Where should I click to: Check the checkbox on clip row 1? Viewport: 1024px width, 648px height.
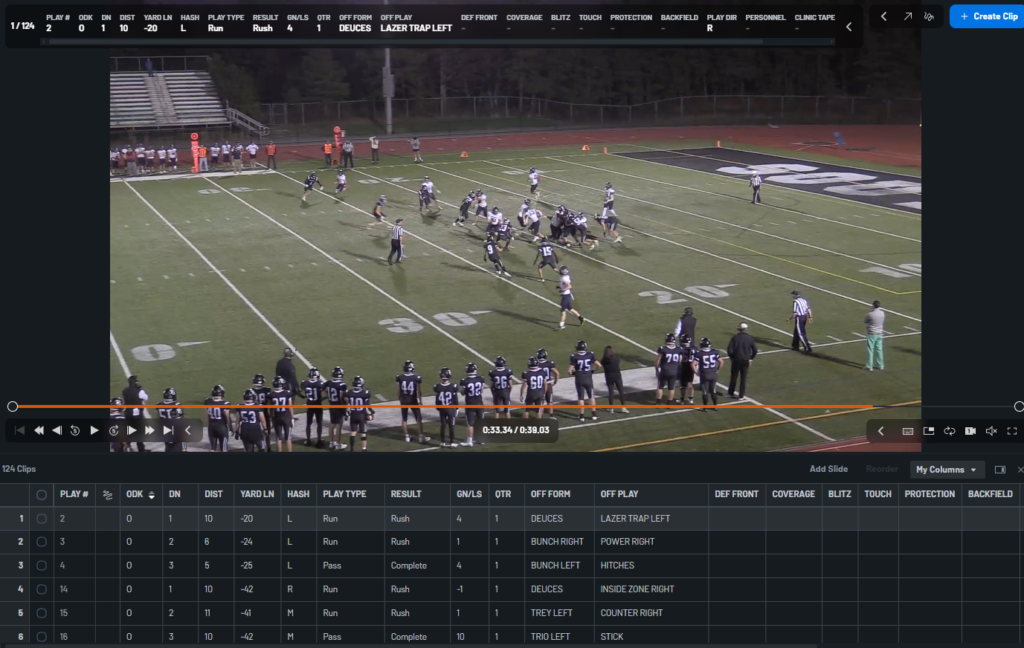point(40,518)
